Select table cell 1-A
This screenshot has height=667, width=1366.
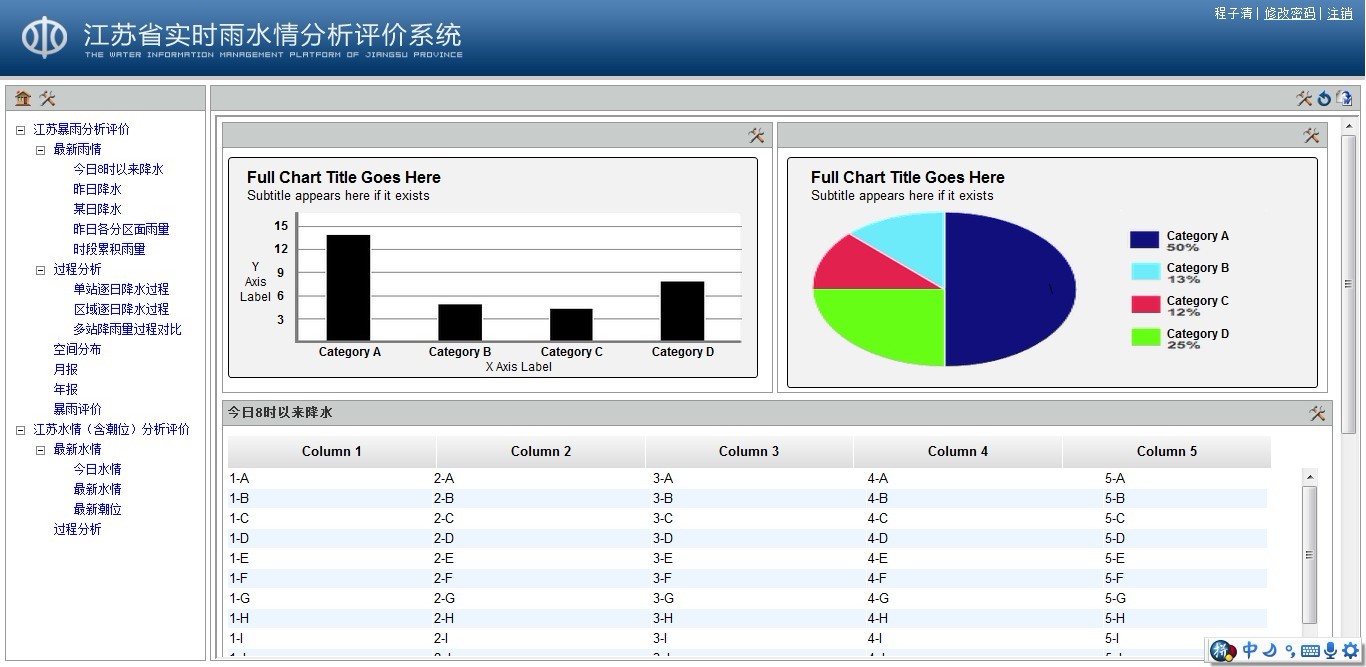pyautogui.click(x=240, y=479)
